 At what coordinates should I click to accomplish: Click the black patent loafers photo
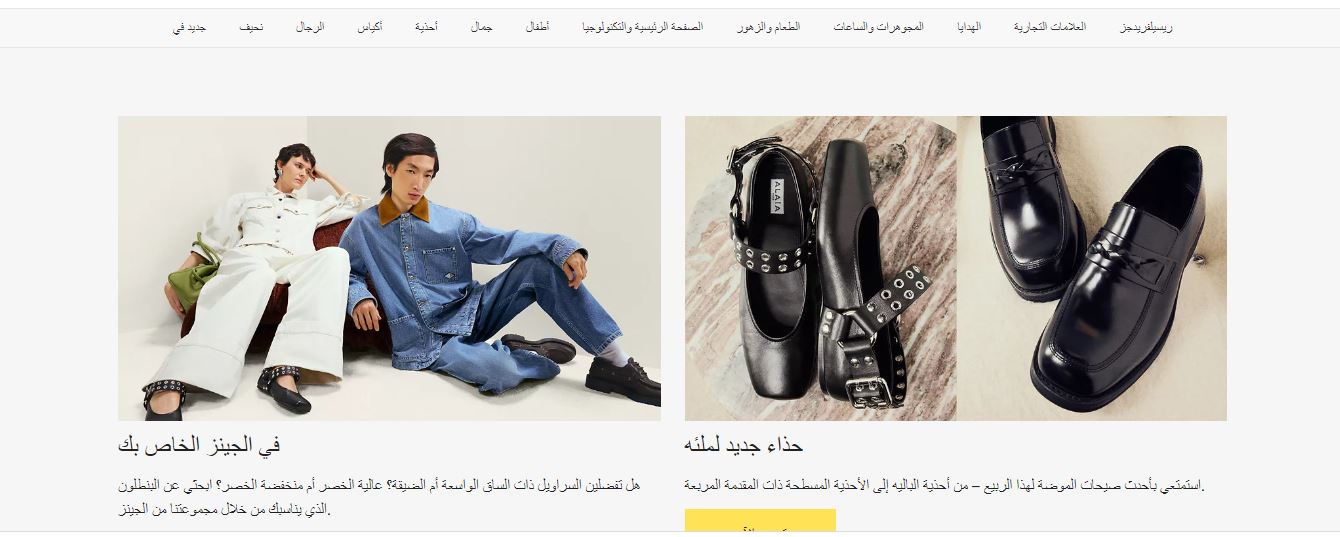1092,268
